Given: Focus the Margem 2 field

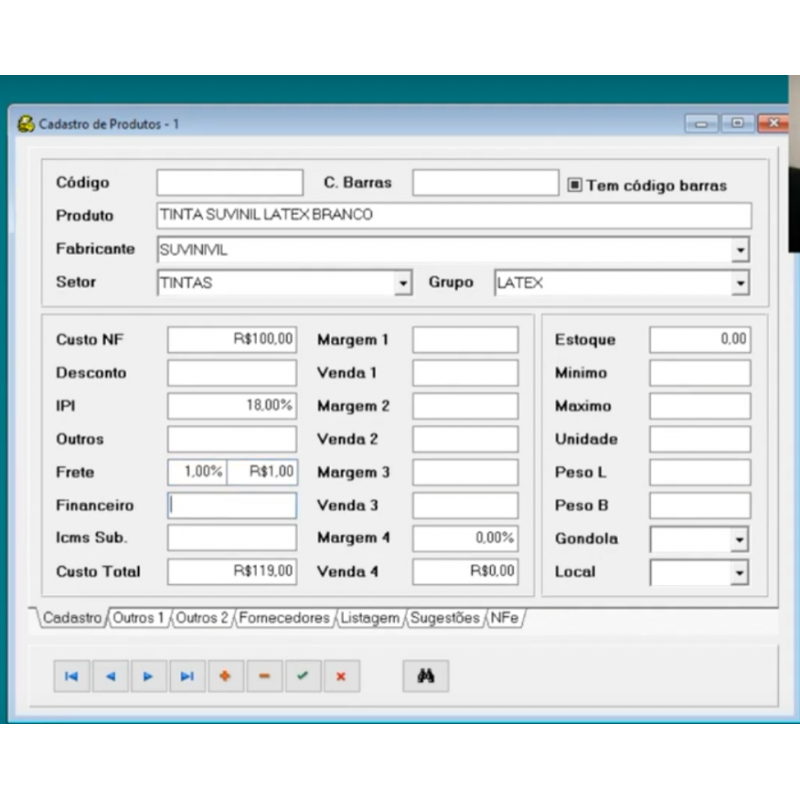Looking at the screenshot, I should [x=466, y=406].
